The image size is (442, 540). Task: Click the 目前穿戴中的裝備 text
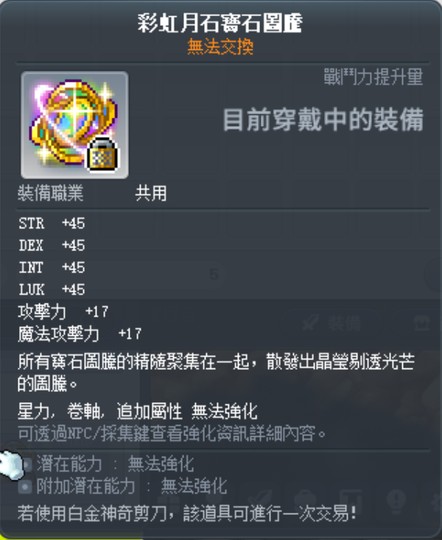click(323, 120)
